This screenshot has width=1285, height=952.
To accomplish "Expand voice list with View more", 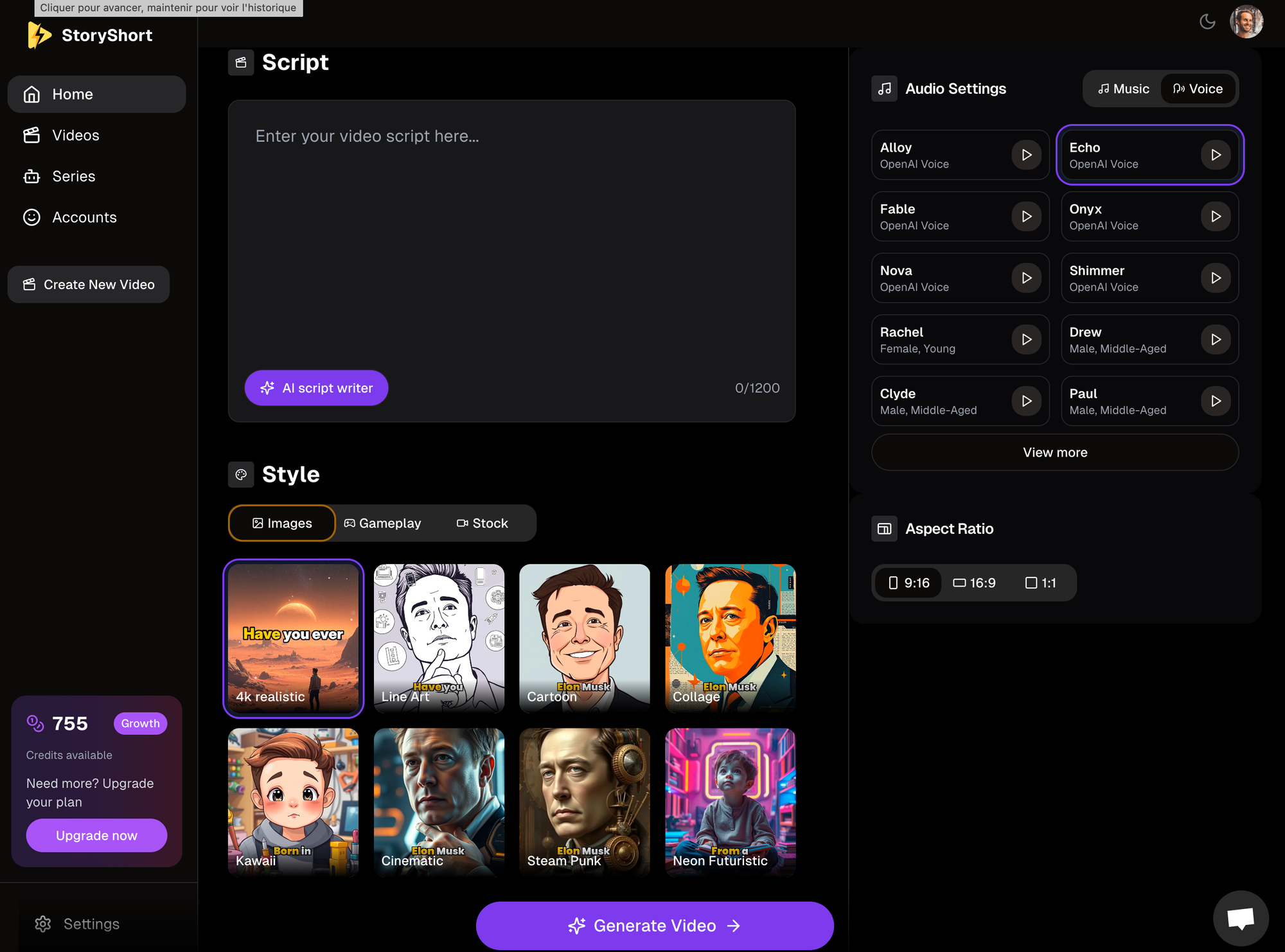I will [x=1054, y=452].
